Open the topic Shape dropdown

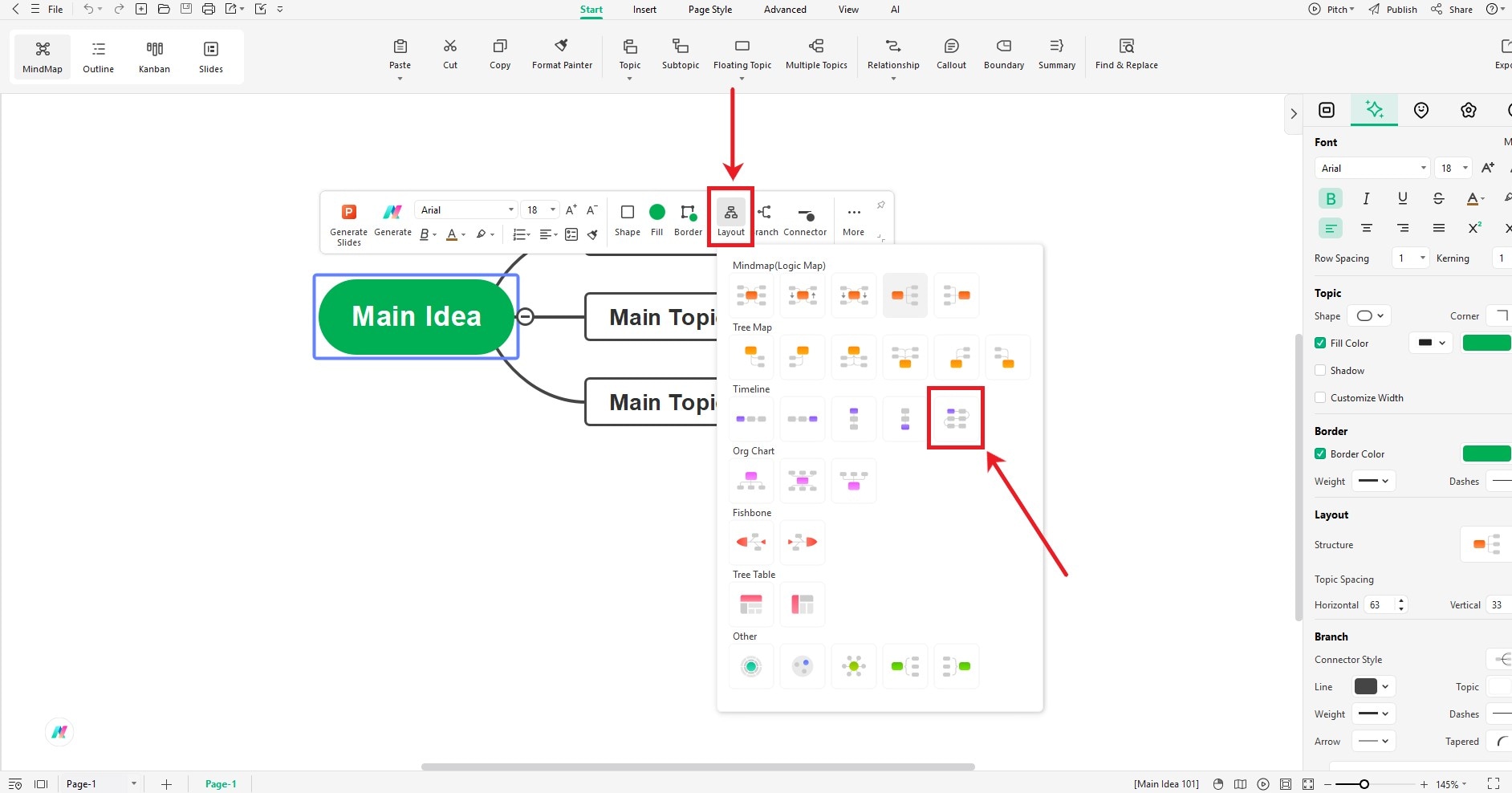tap(1369, 315)
